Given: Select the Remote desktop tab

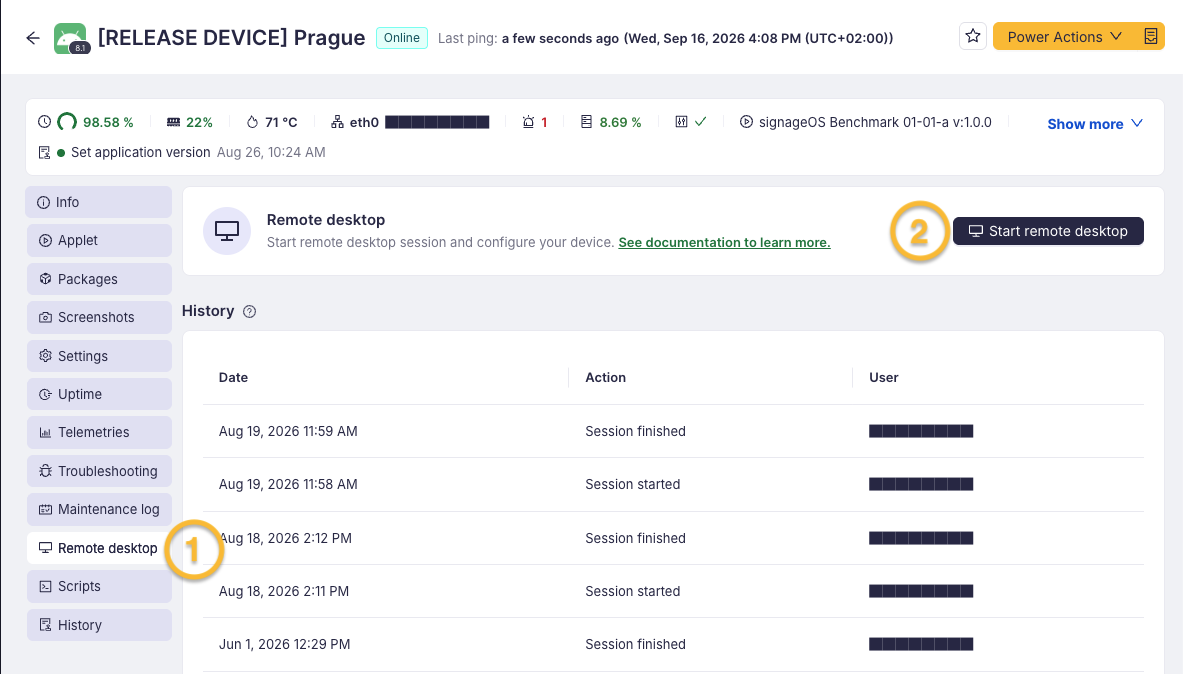Looking at the screenshot, I should (99, 548).
